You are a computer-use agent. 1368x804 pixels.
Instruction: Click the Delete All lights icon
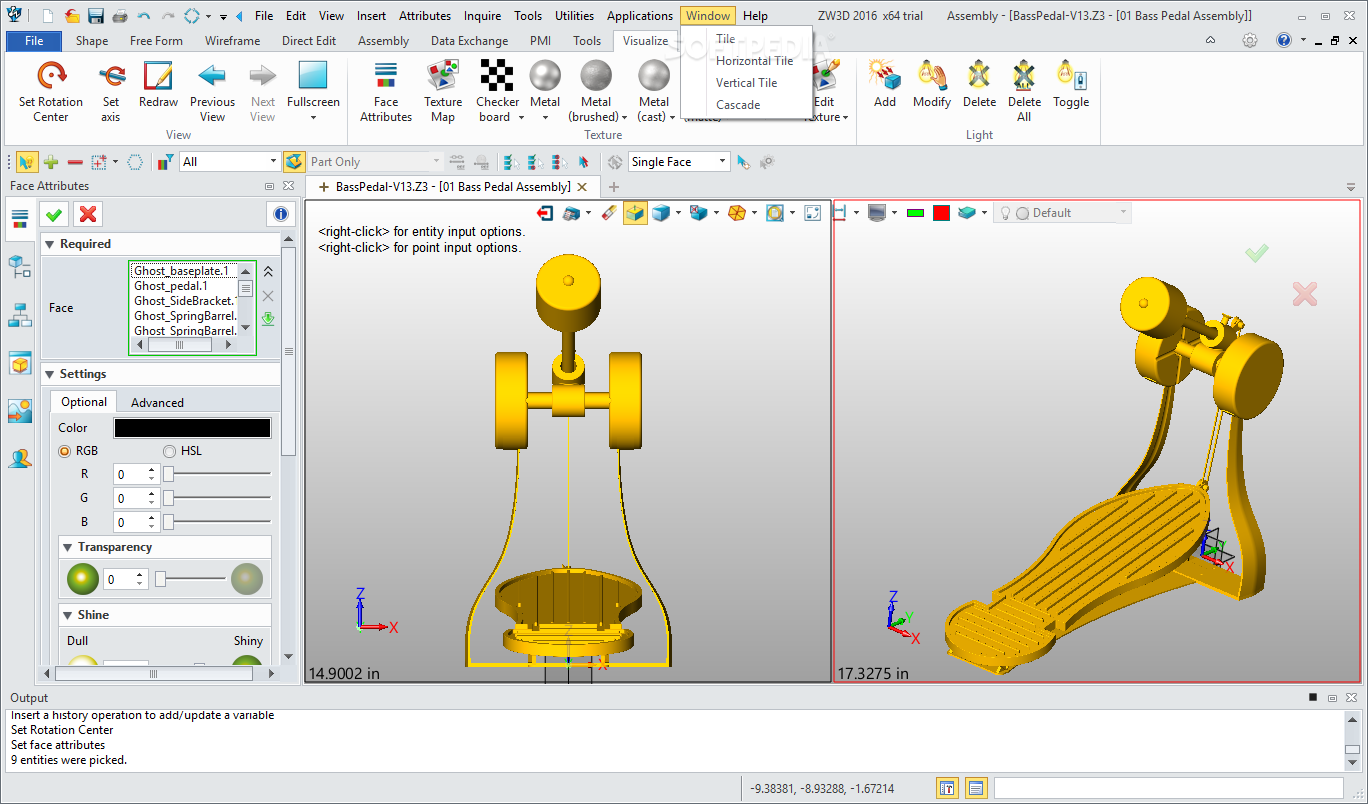pos(1024,77)
